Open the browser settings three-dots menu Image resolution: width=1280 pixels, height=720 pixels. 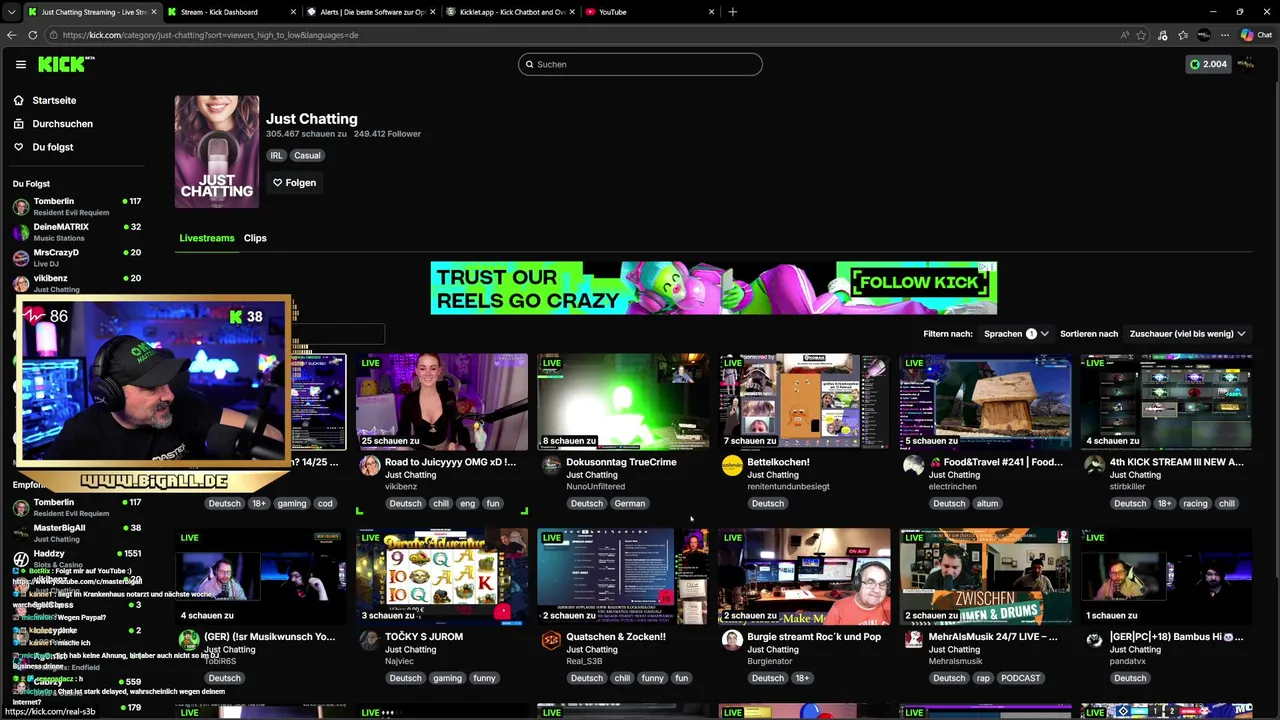1224,35
